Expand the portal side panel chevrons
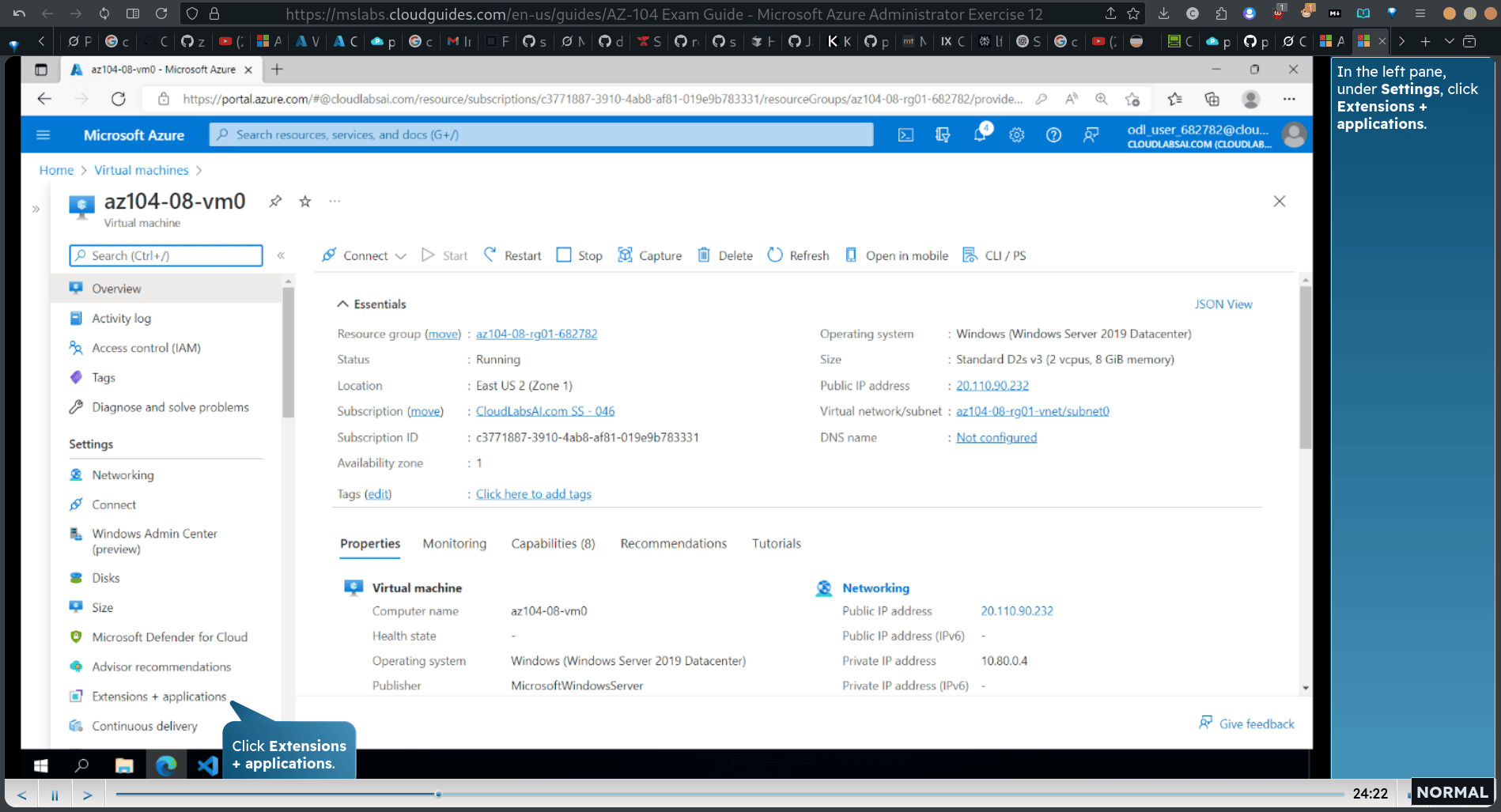This screenshot has width=1501, height=812. [x=36, y=210]
